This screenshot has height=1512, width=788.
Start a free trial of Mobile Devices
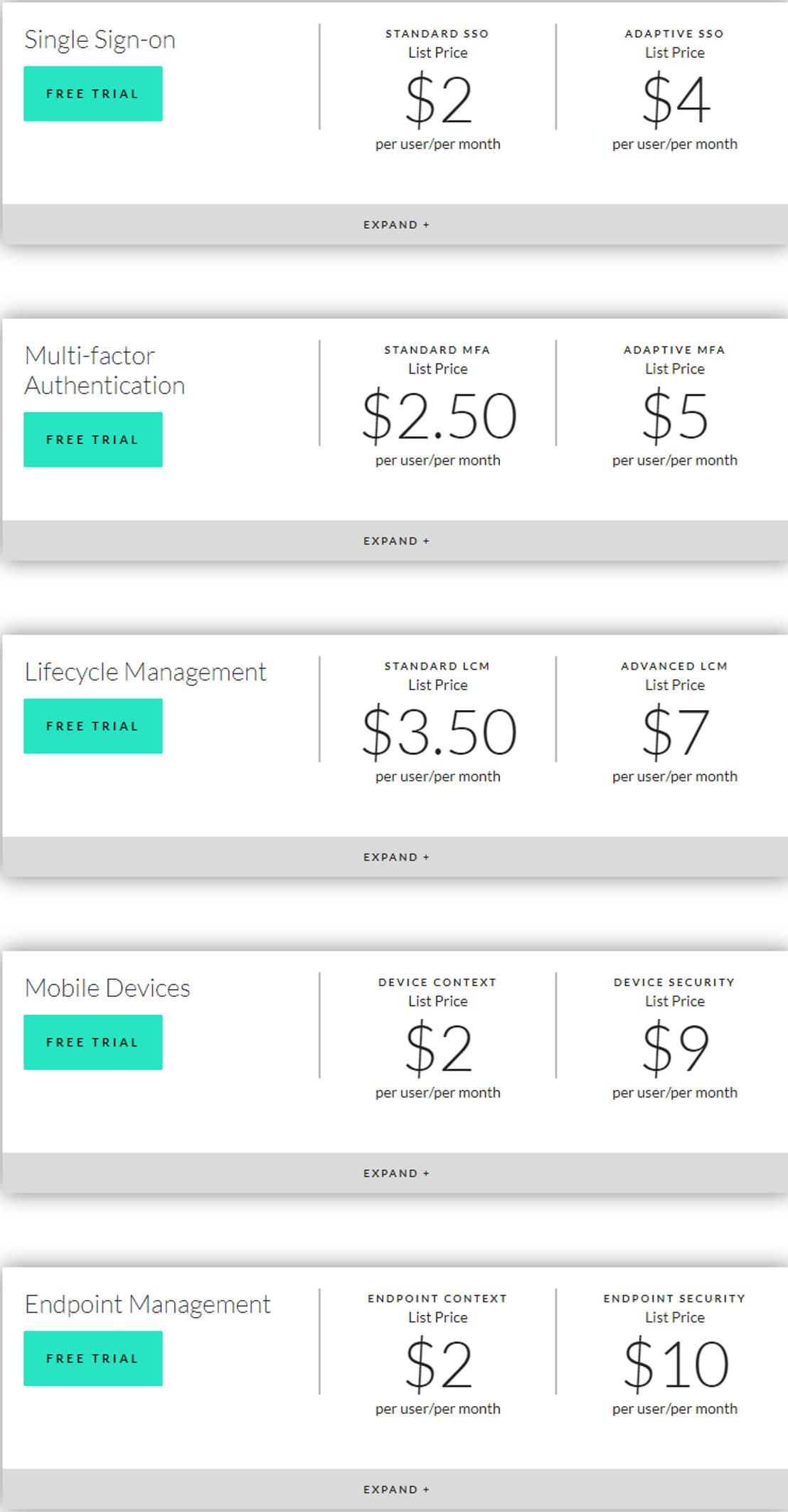point(92,1042)
